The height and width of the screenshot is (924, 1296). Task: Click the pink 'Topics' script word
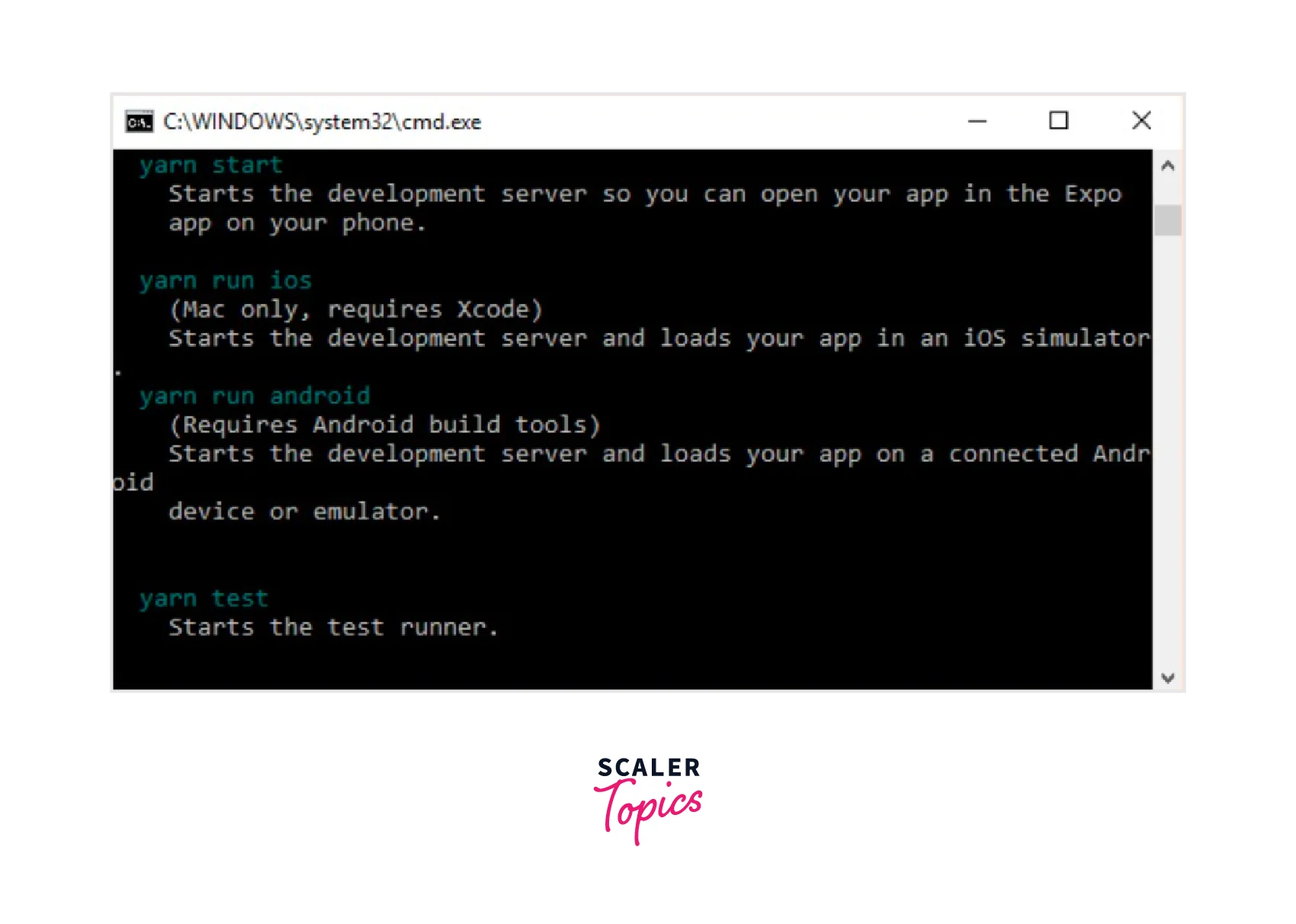click(648, 810)
